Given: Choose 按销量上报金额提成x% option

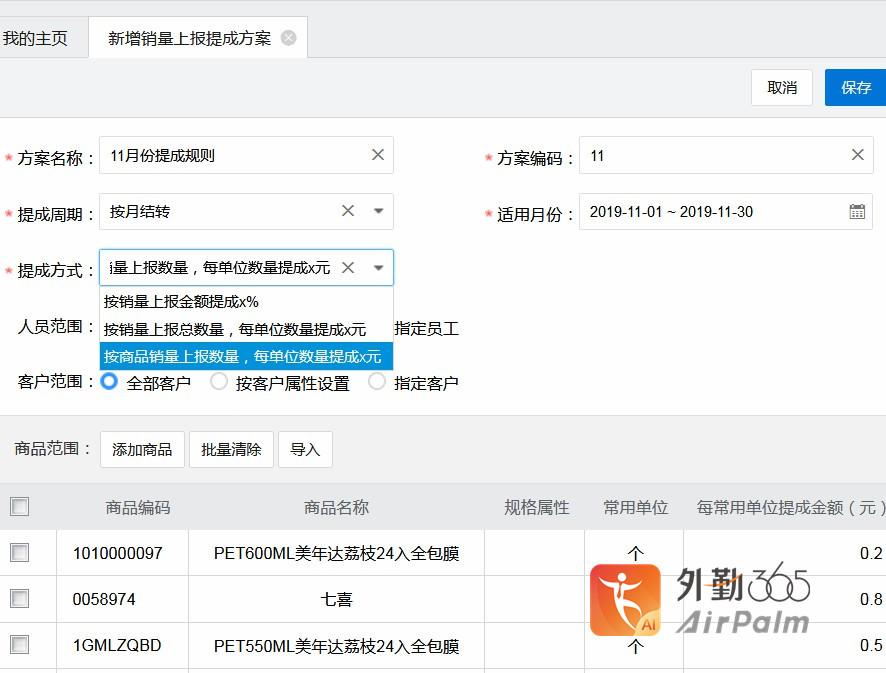Looking at the screenshot, I should (181, 301).
